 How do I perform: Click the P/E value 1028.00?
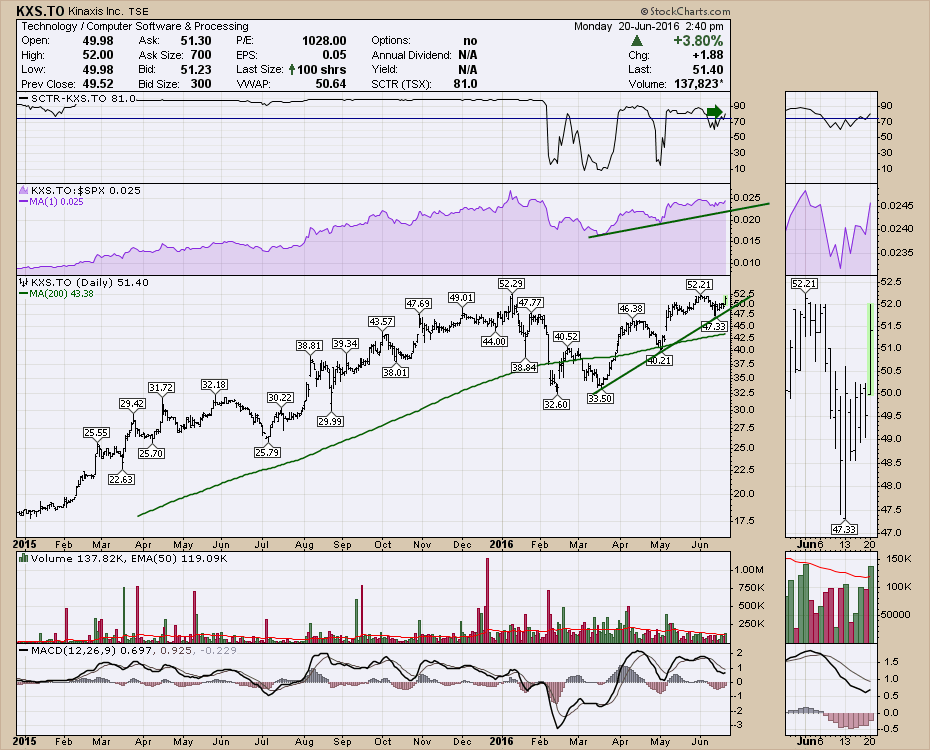(324, 41)
